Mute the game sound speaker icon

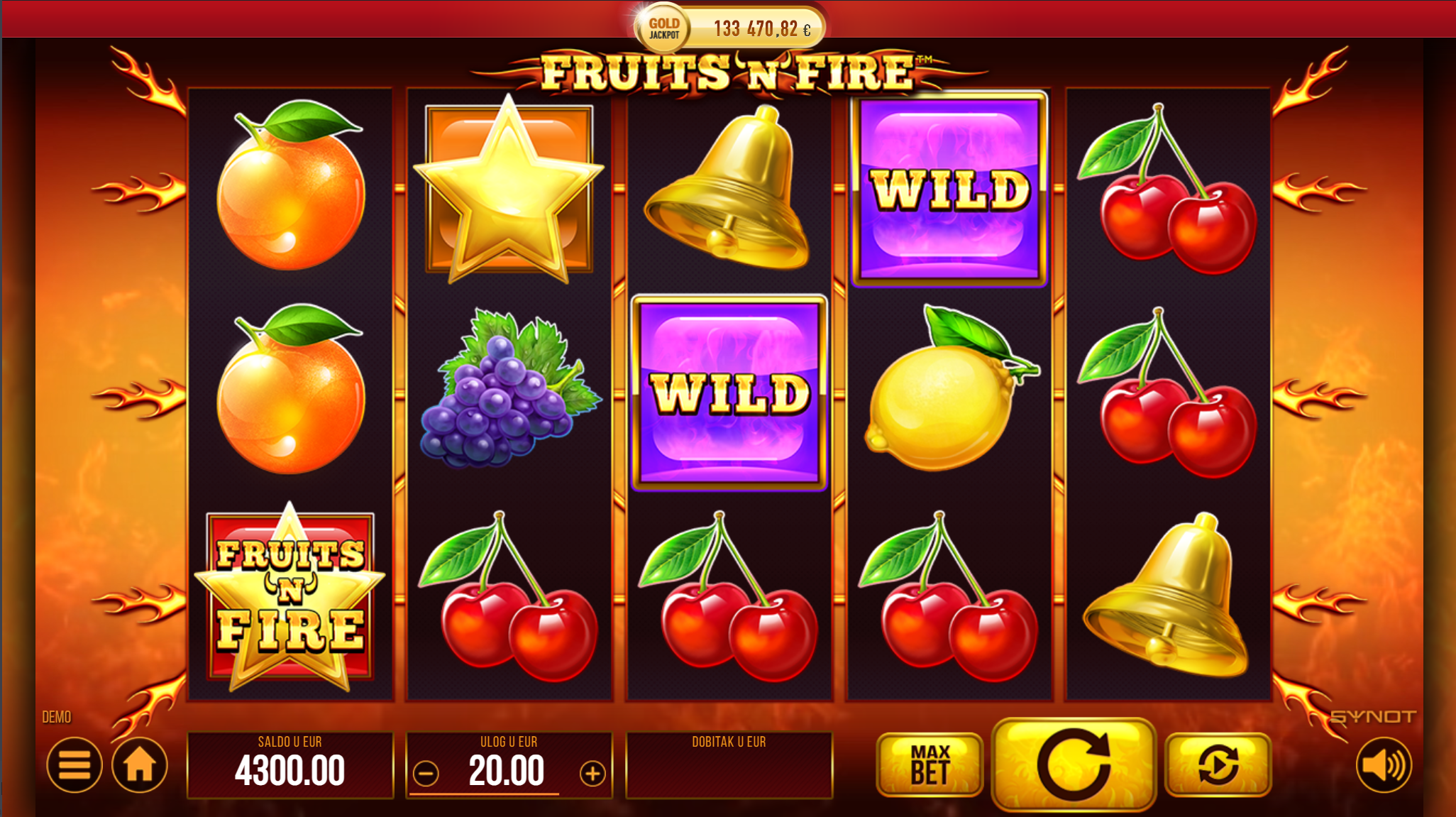point(1384,765)
